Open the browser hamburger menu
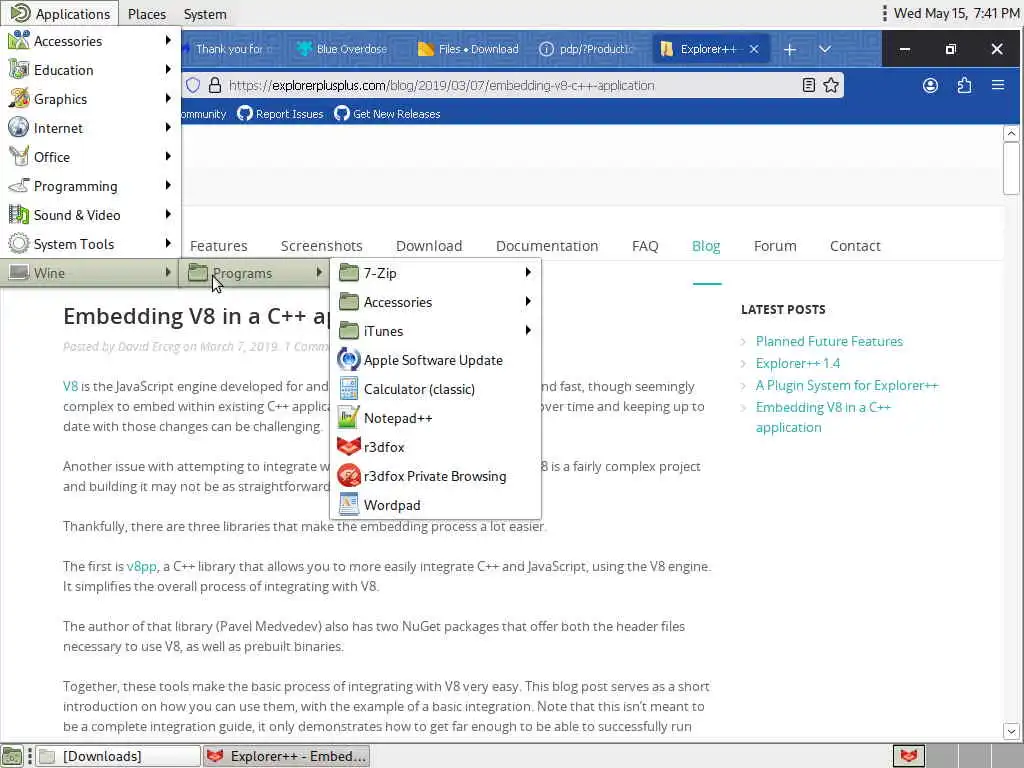 (998, 85)
